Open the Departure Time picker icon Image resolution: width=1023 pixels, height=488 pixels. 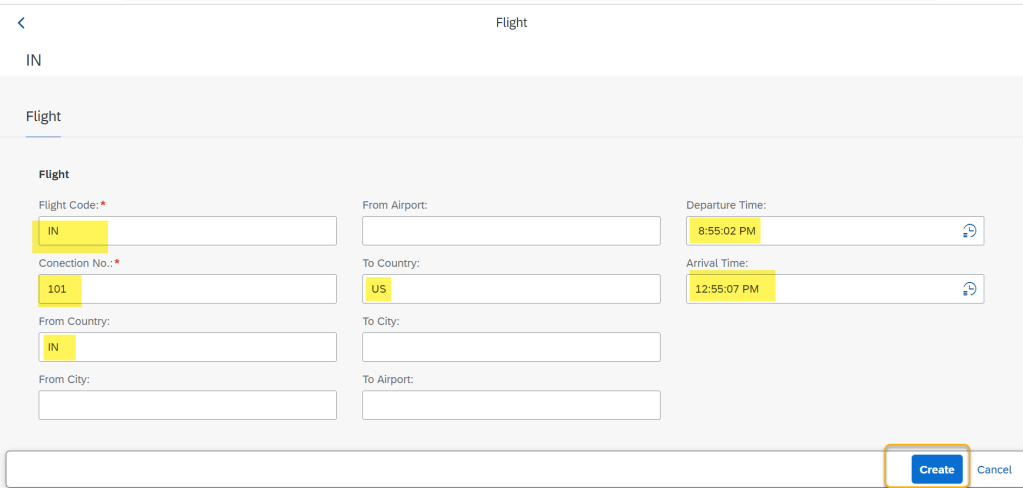point(969,231)
